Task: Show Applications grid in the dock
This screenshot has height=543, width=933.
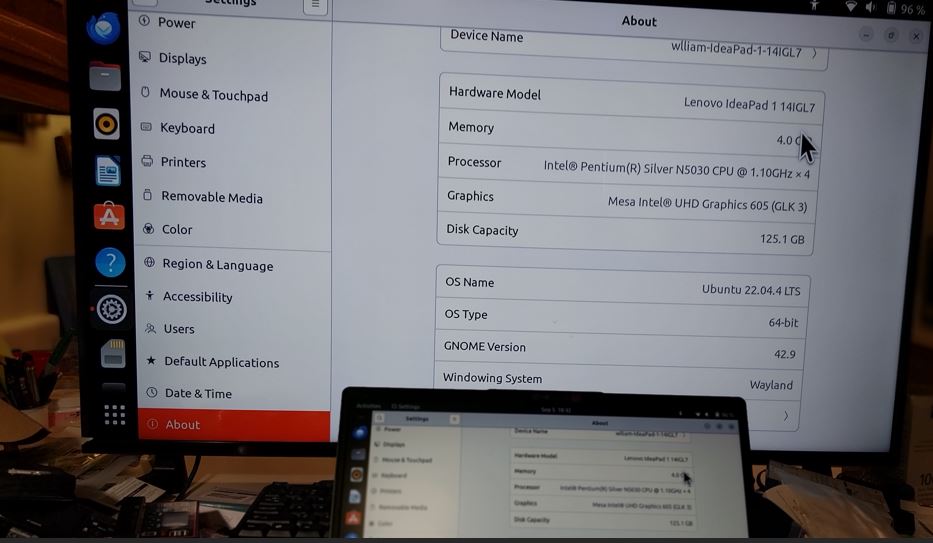Action: (x=114, y=415)
